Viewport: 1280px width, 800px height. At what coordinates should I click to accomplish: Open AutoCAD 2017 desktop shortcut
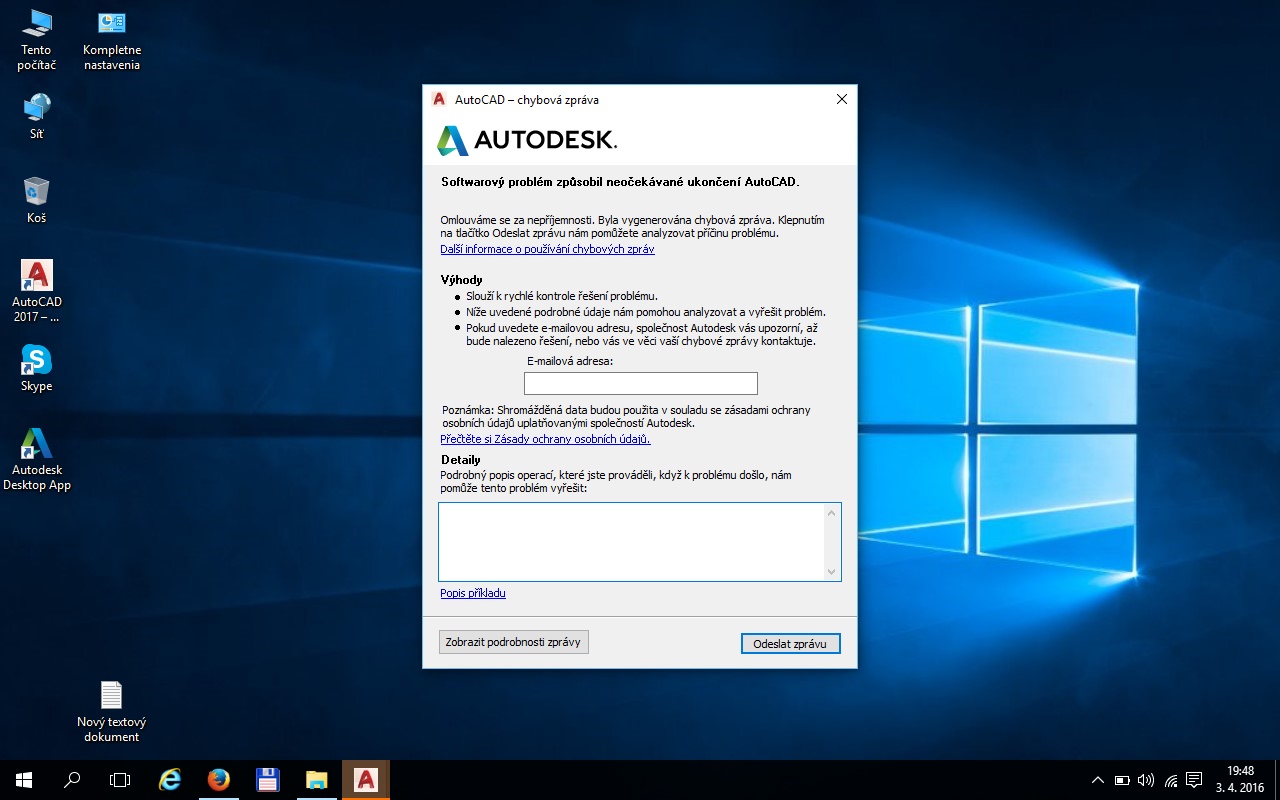tap(37, 277)
